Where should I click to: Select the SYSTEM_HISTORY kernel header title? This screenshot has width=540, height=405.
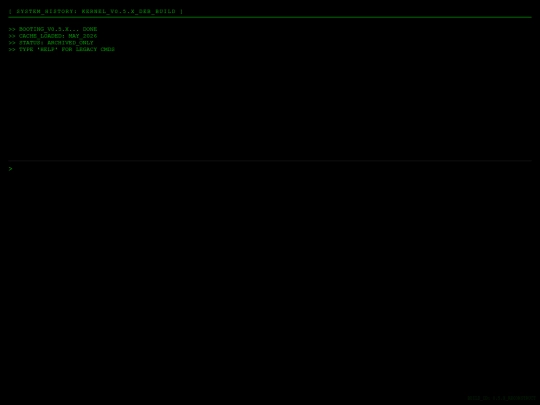[x=96, y=11]
